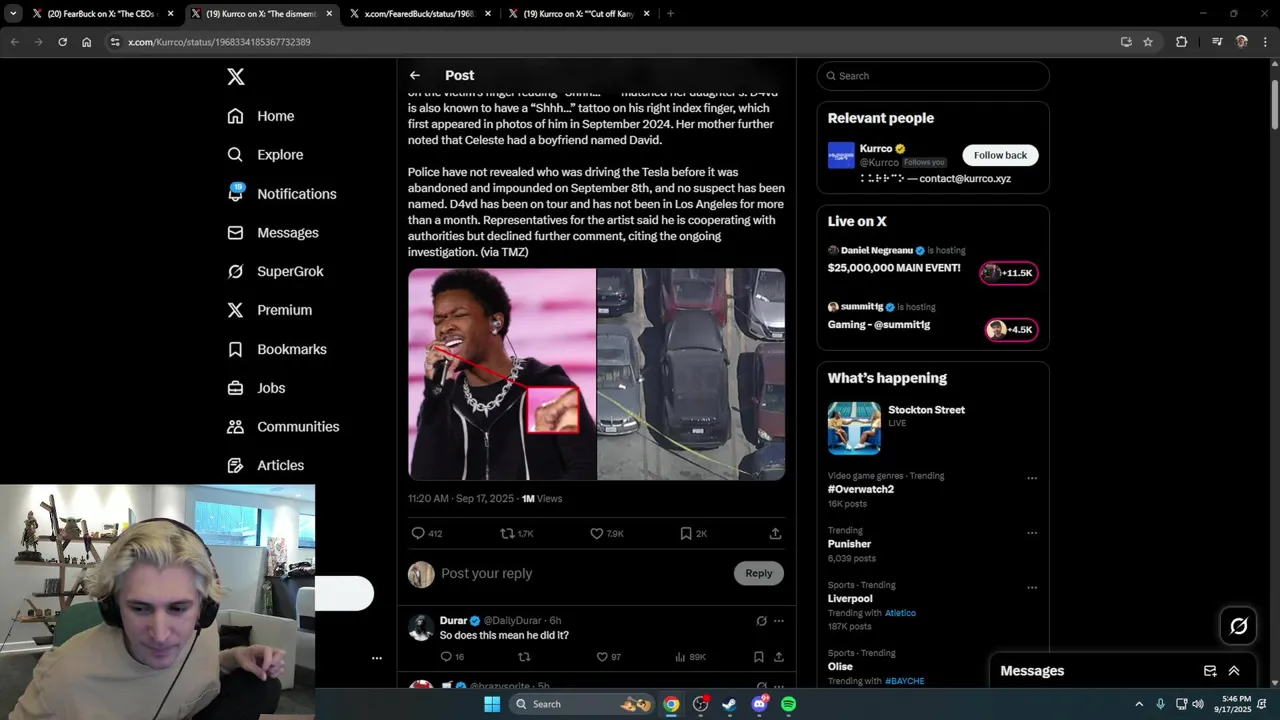This screenshot has width=1280, height=720.
Task: Switch to Kurrco 'Cut off Kany' tab
Action: pos(579,14)
